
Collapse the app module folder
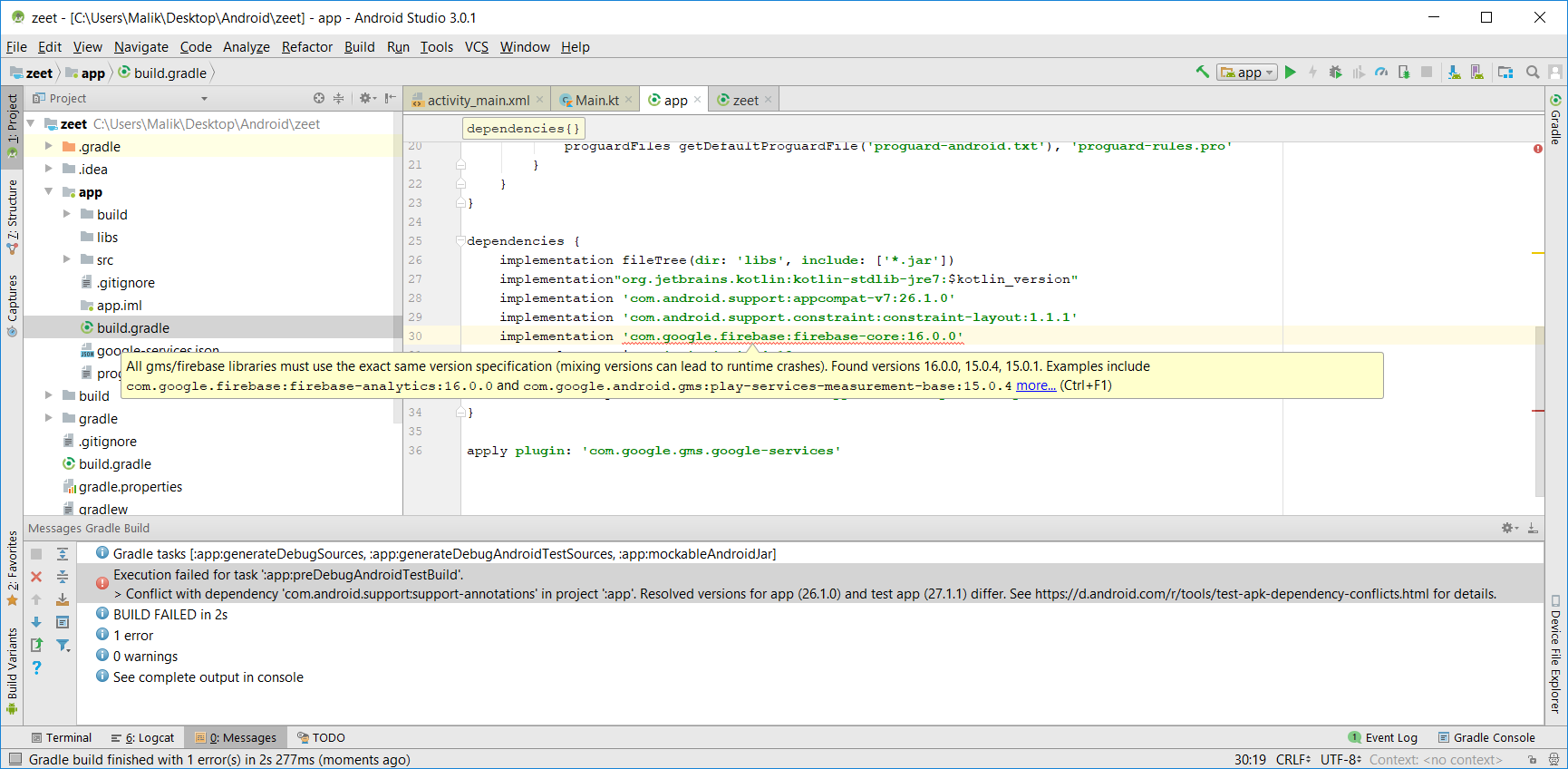tap(49, 191)
